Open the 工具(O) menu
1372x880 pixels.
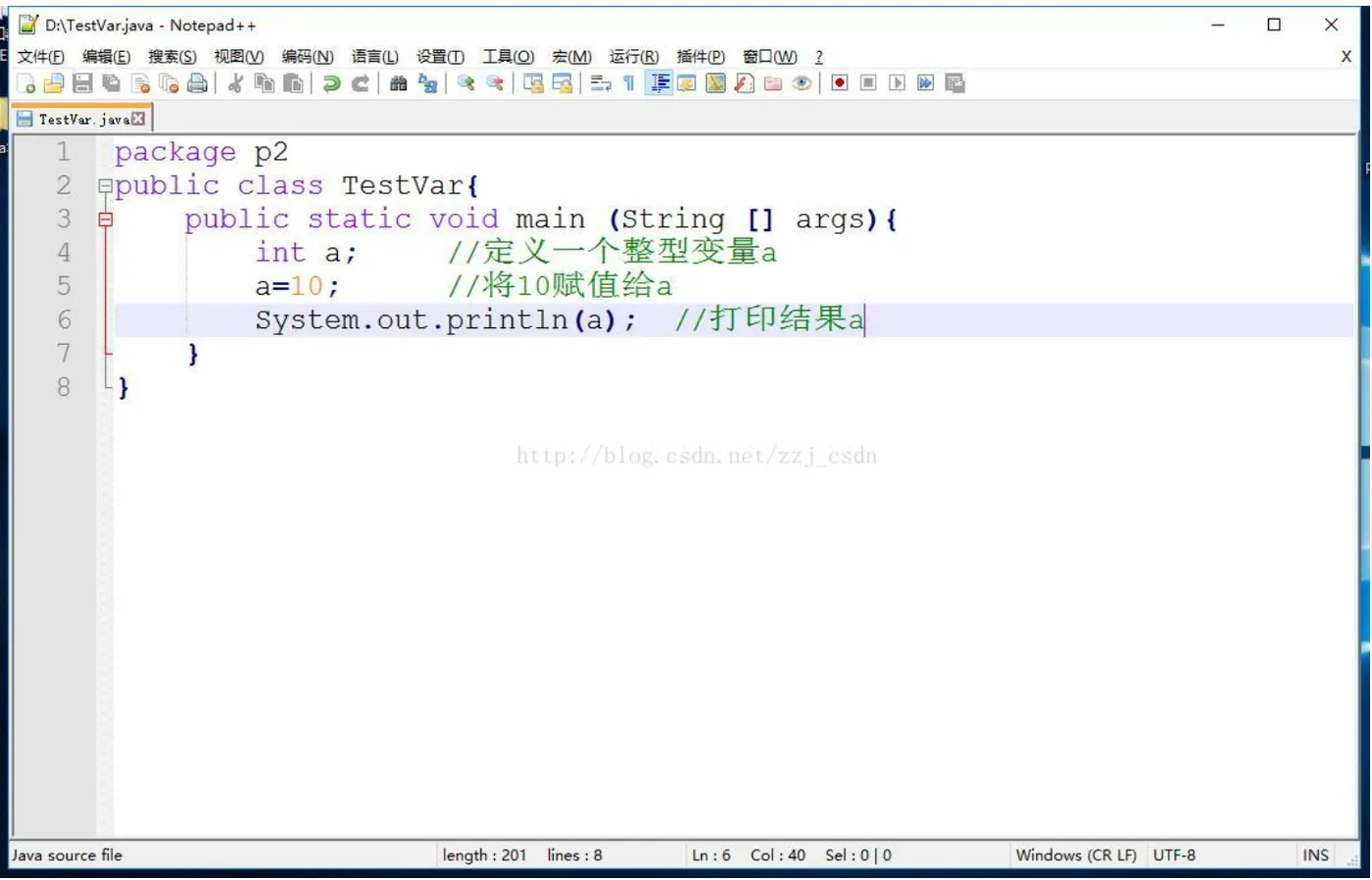(x=508, y=57)
